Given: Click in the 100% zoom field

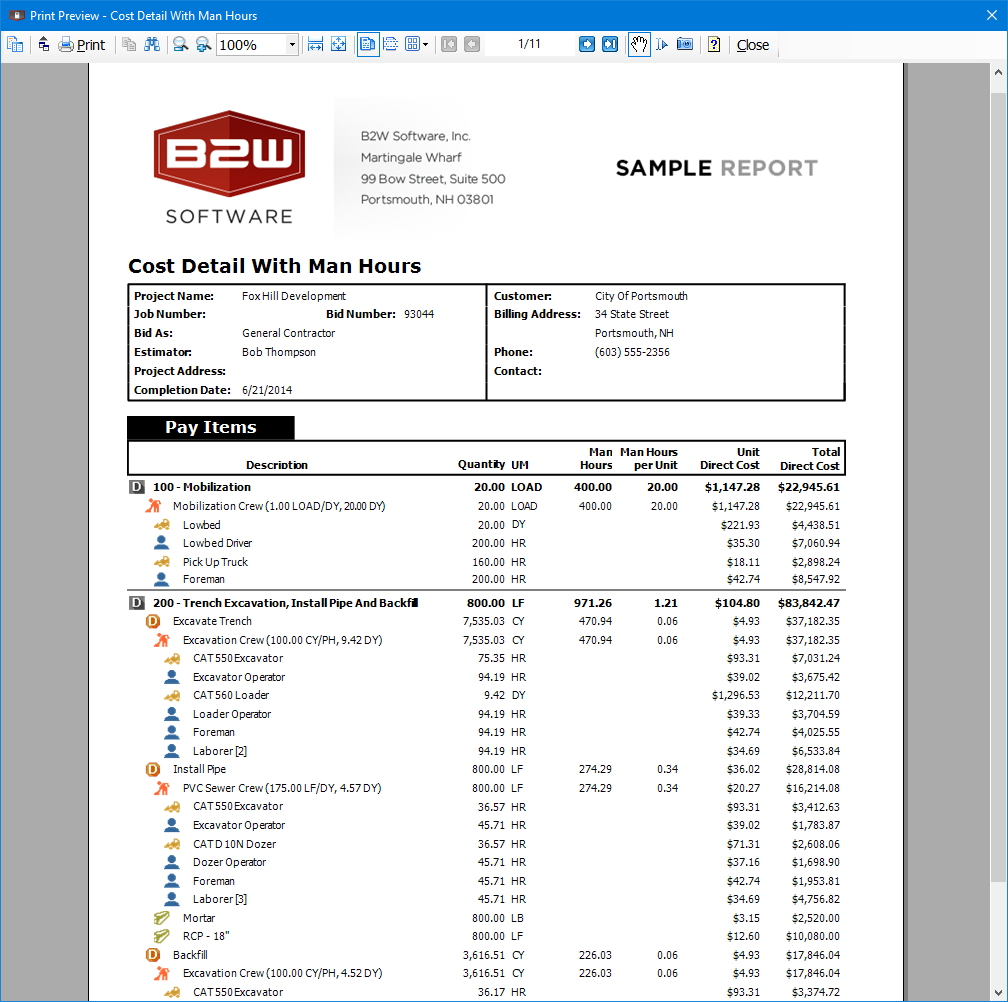Looking at the screenshot, I should pos(251,44).
